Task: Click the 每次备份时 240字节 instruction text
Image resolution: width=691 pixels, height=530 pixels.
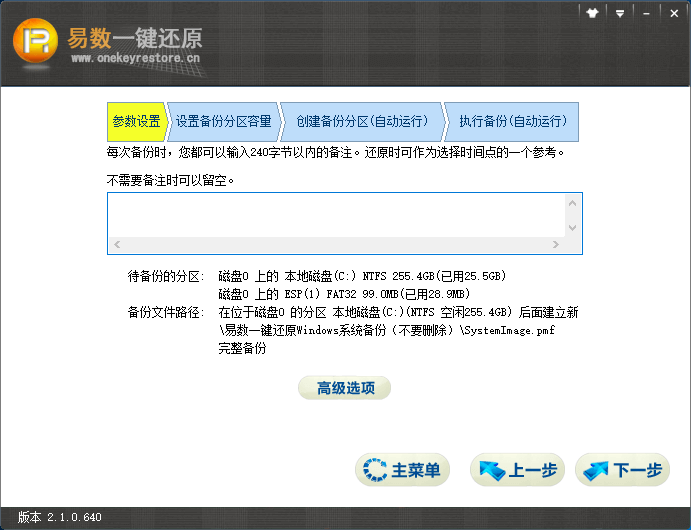Action: 335,152
